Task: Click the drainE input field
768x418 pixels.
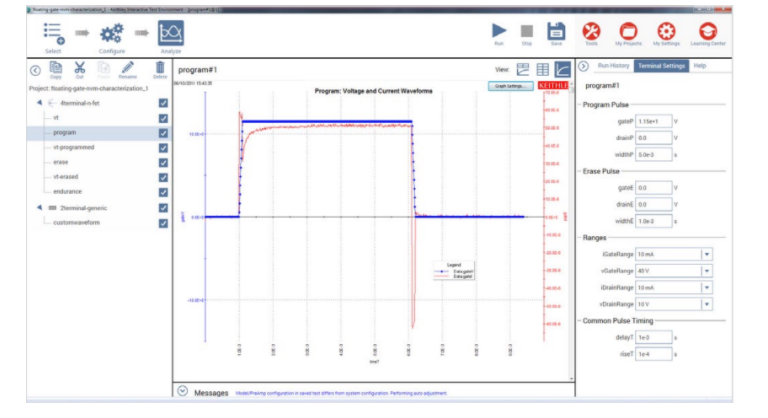Action: (653, 205)
